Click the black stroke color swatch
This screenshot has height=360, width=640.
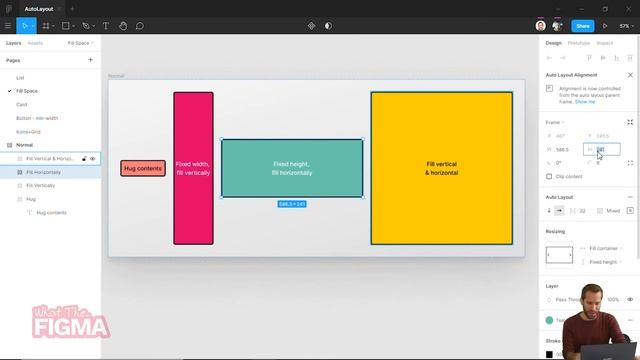(x=549, y=354)
